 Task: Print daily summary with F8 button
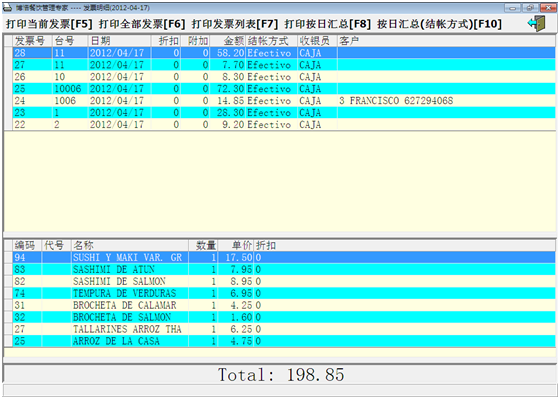(328, 24)
